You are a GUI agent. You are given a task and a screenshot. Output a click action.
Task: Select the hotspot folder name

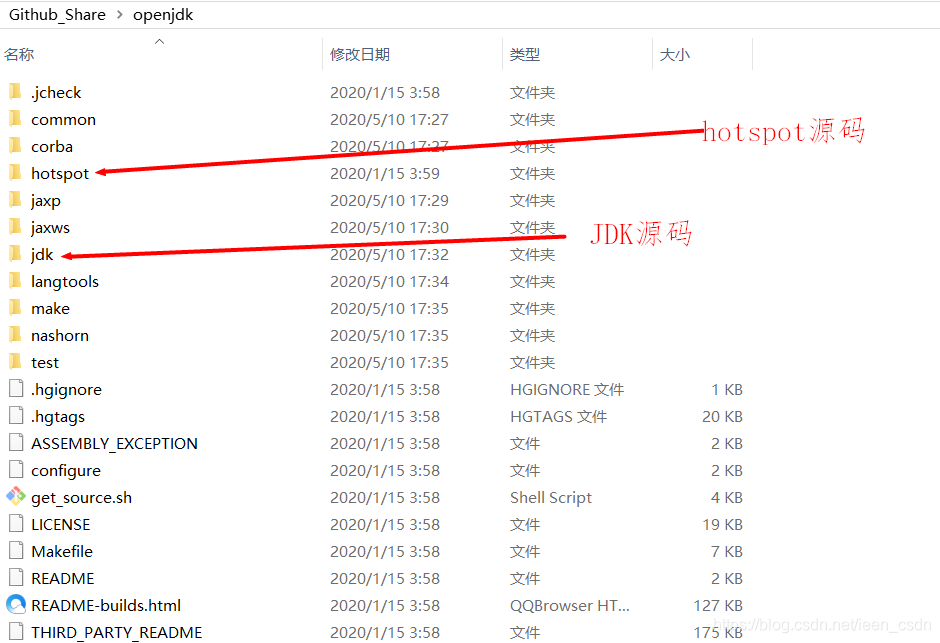pos(60,174)
